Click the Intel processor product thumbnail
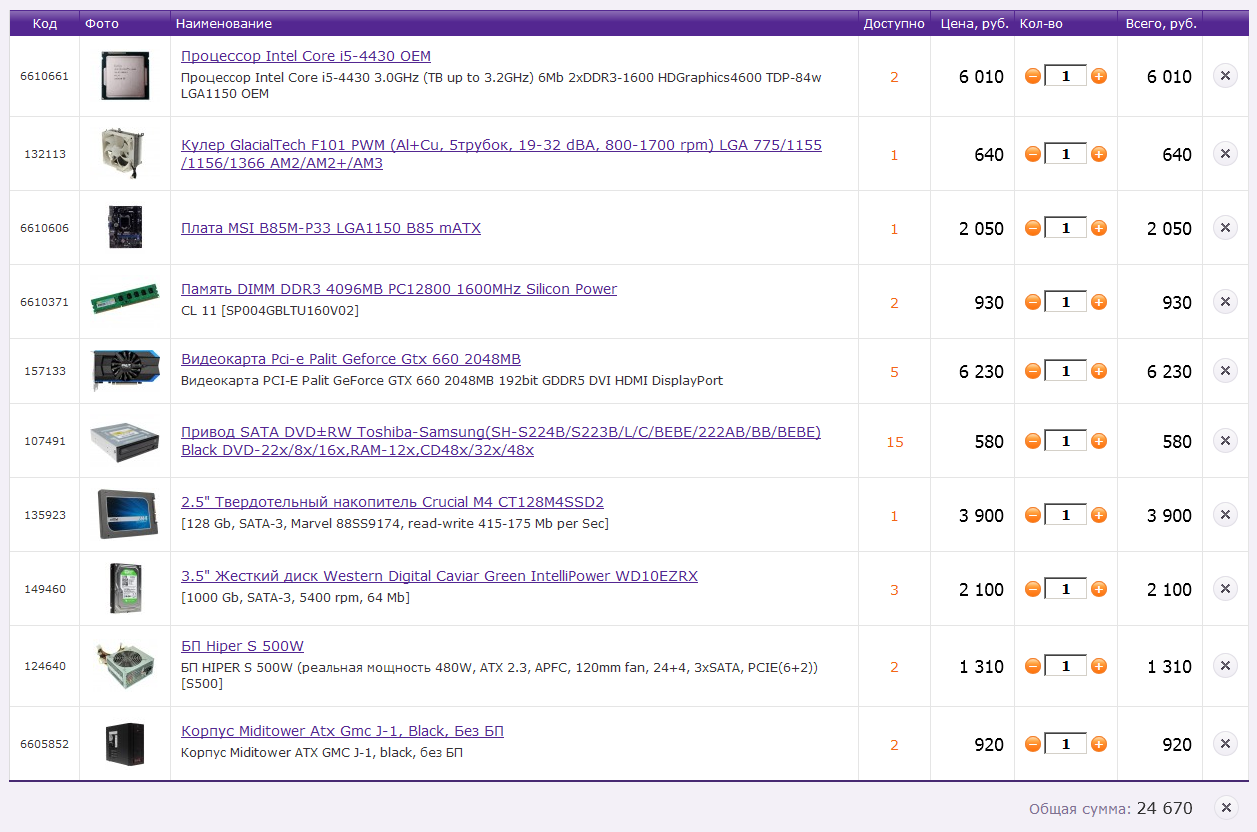Viewport: 1257px width, 832px height. pyautogui.click(x=125, y=76)
